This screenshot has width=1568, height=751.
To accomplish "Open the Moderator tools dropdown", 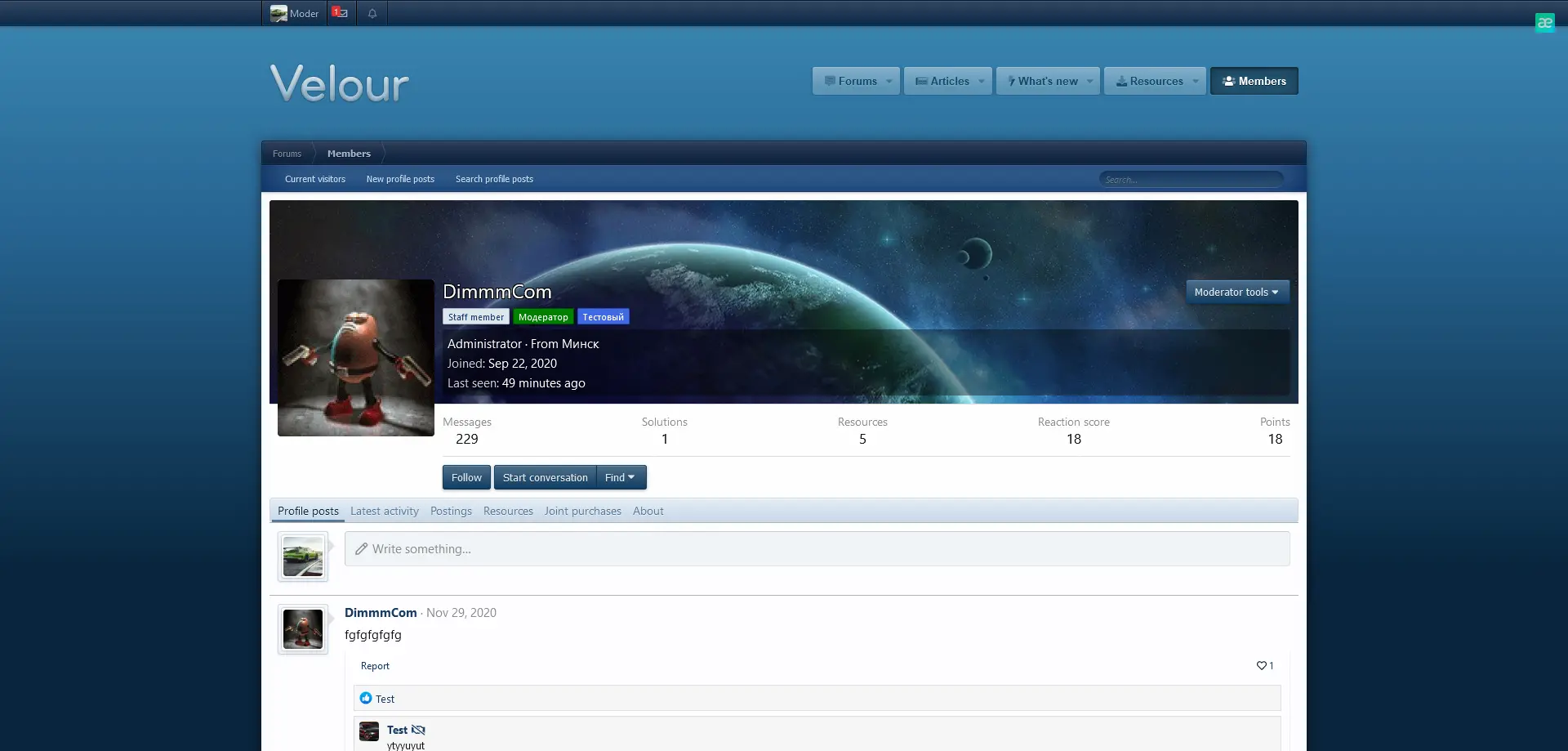I will coord(1236,292).
